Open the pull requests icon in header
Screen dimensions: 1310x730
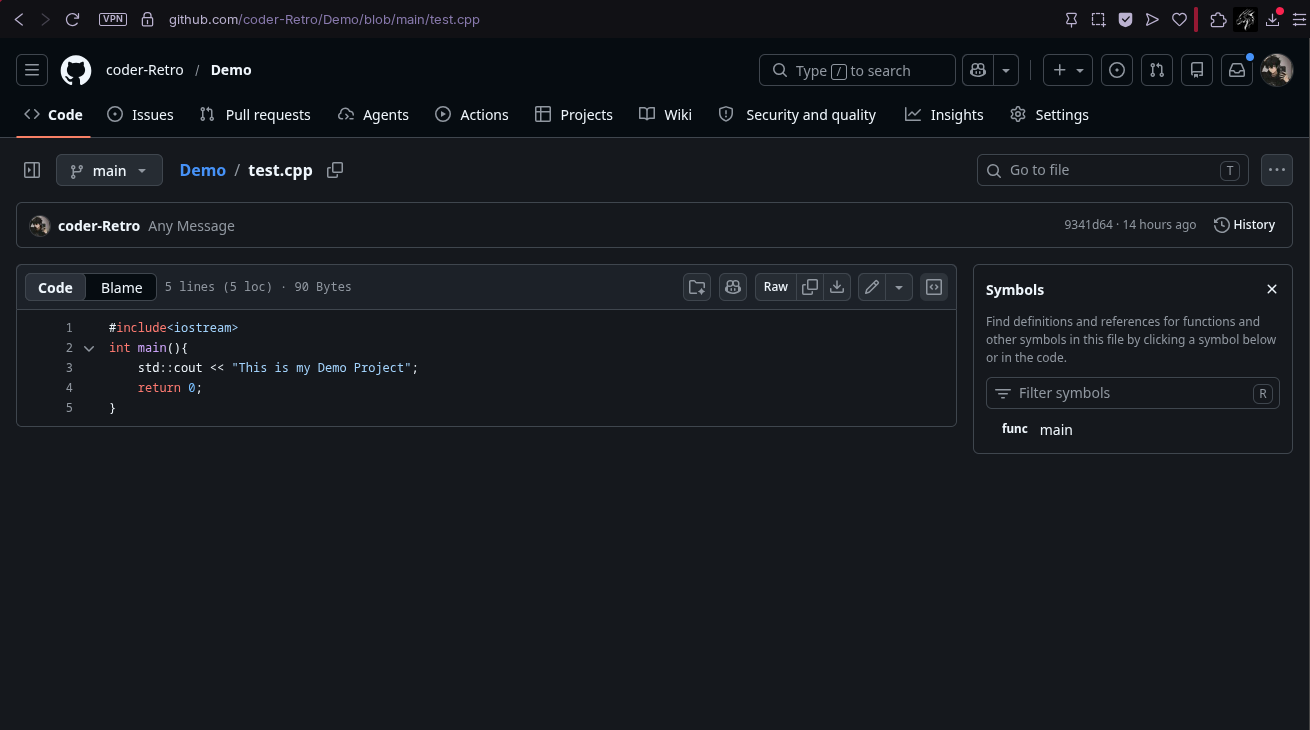pyautogui.click(x=1157, y=70)
